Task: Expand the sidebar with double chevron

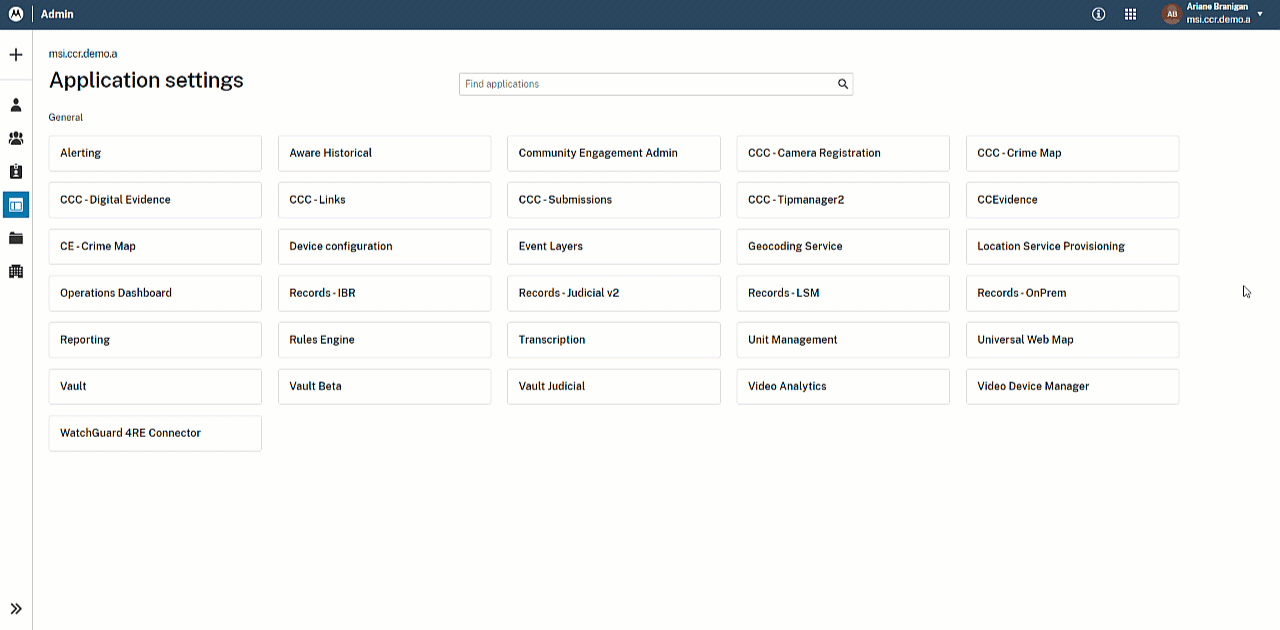Action: click(x=16, y=609)
